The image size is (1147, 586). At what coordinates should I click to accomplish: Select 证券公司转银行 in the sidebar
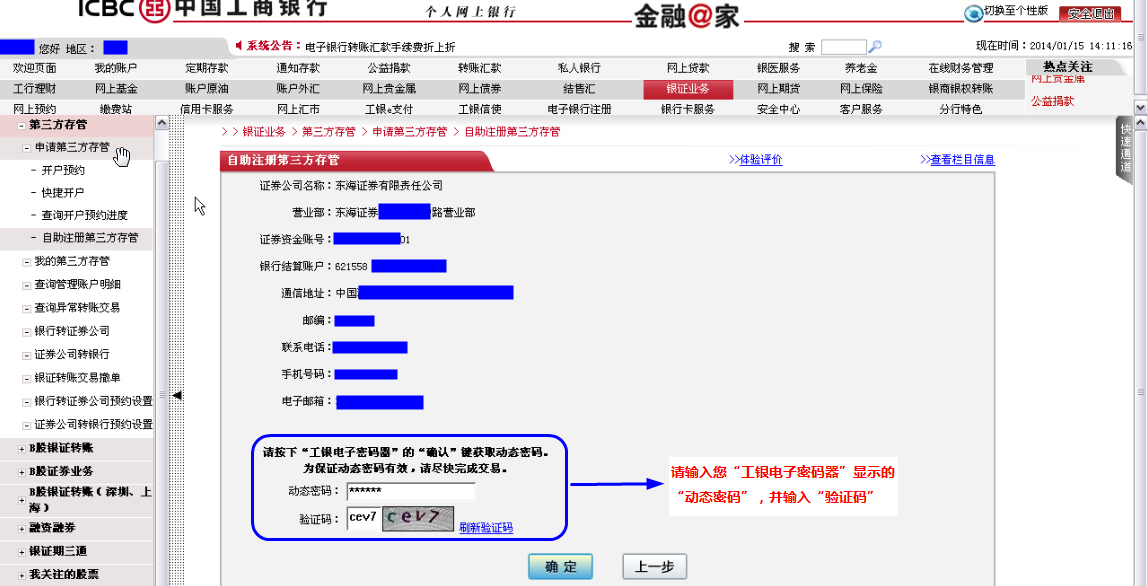72,354
